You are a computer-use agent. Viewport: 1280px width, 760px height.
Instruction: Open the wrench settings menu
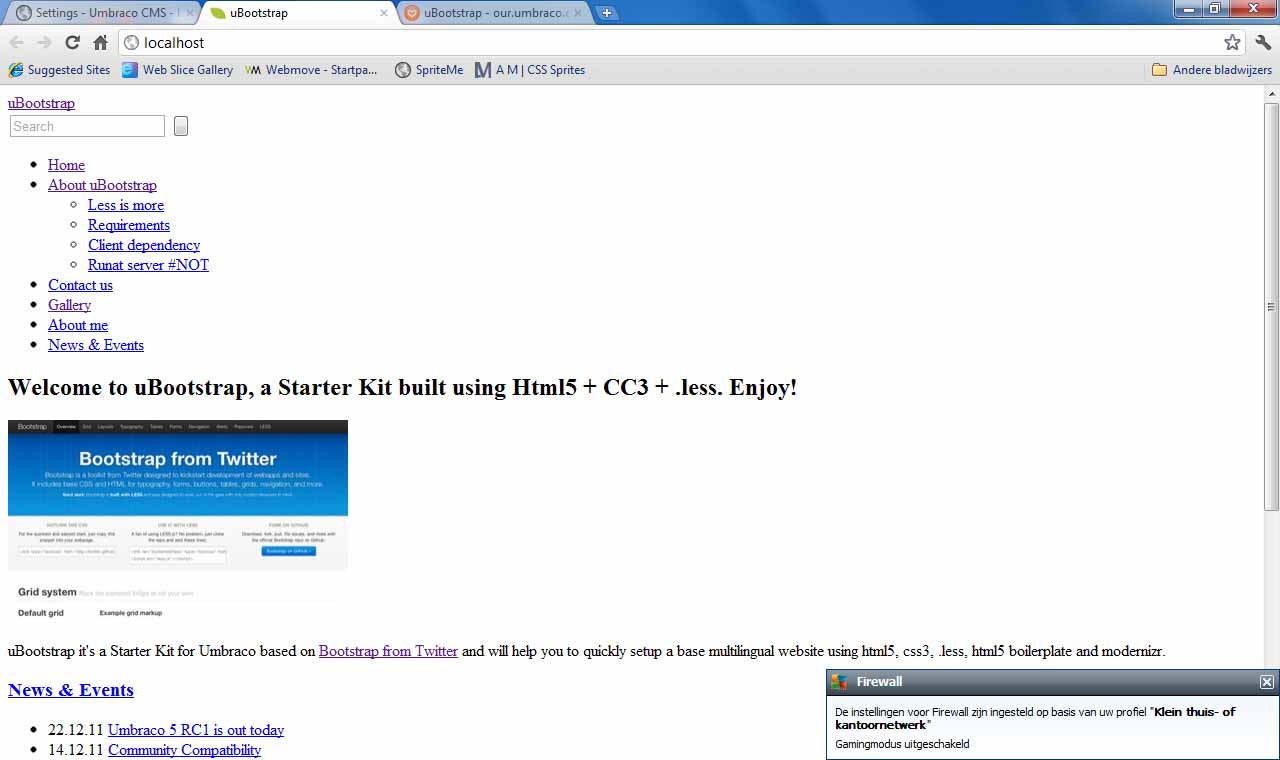1263,42
